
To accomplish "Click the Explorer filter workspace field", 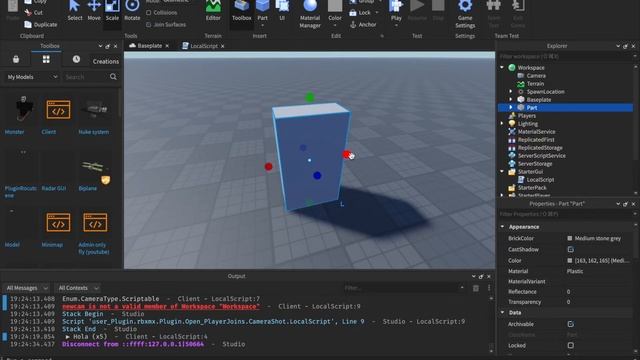I will 565,56.
